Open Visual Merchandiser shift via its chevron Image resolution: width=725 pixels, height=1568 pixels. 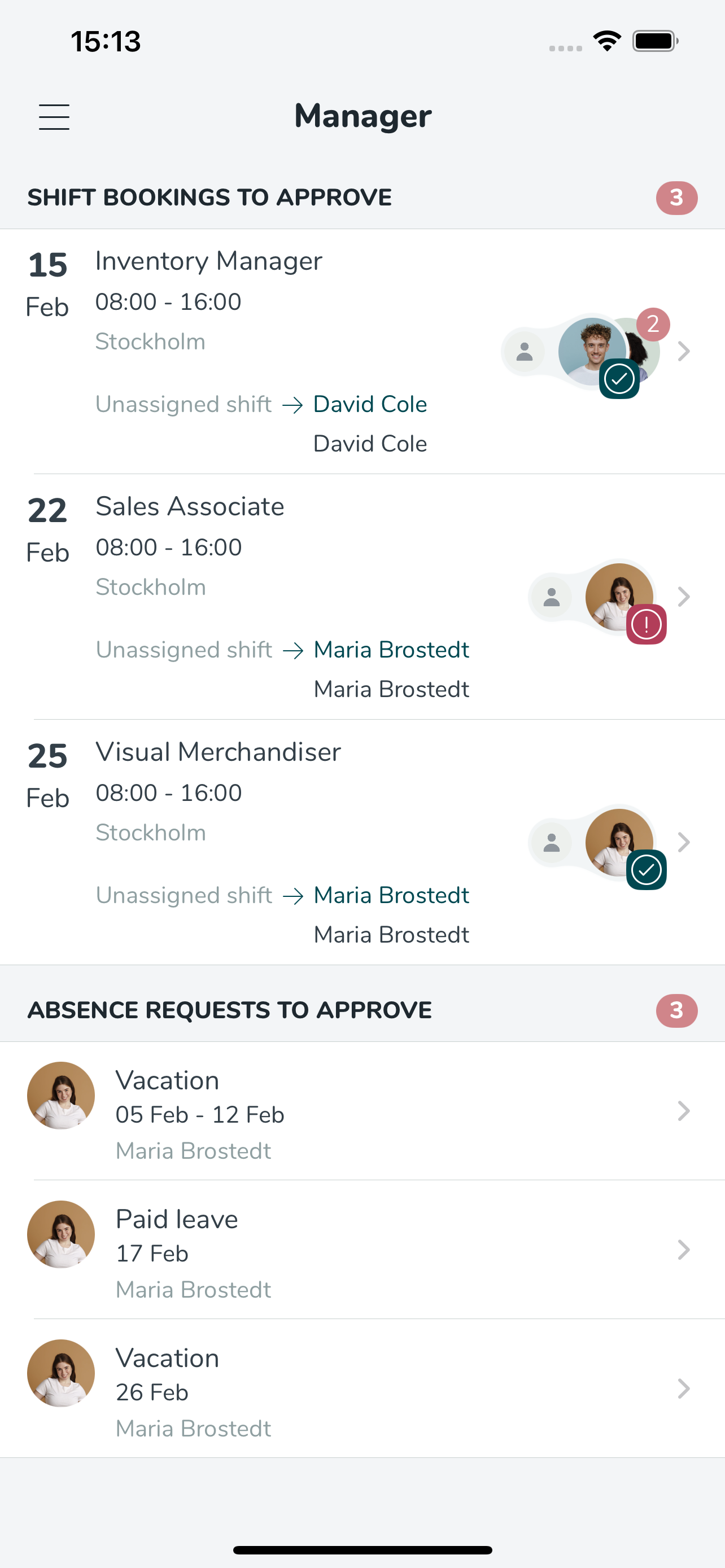(684, 842)
